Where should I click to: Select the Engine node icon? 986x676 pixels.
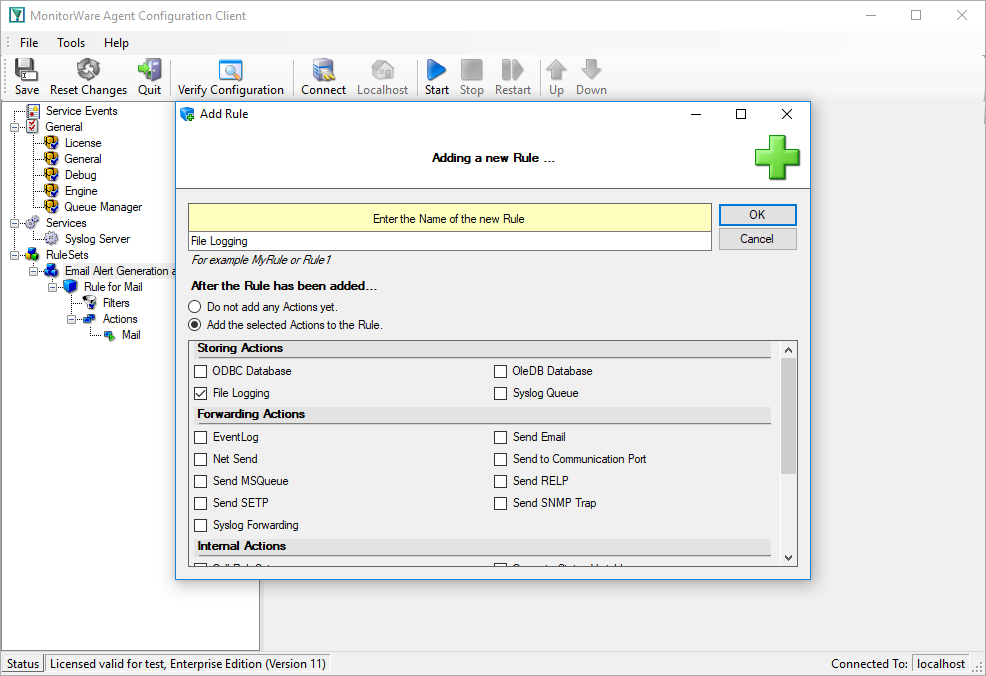click(52, 191)
